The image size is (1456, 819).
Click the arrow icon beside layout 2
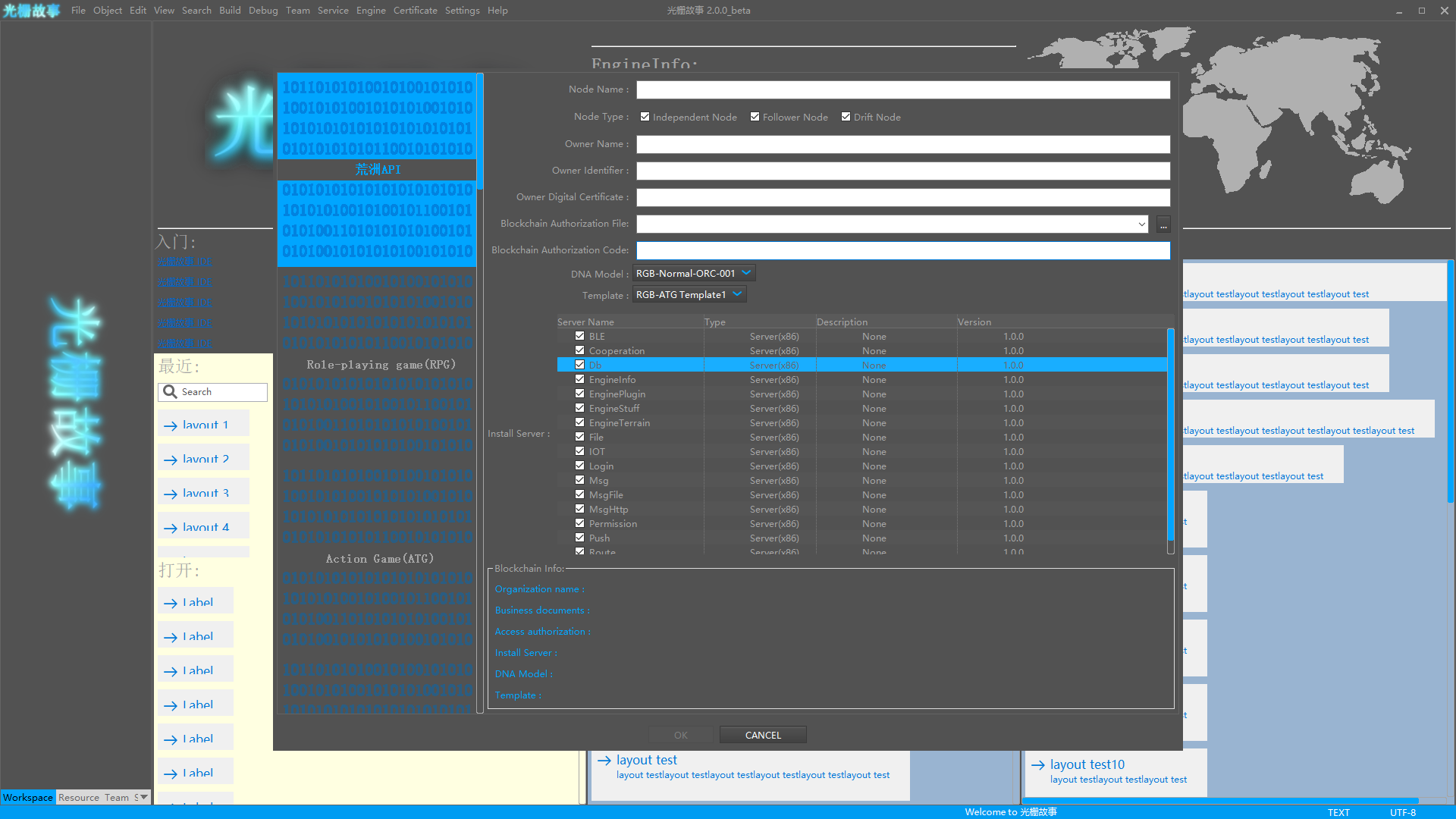[x=171, y=460]
